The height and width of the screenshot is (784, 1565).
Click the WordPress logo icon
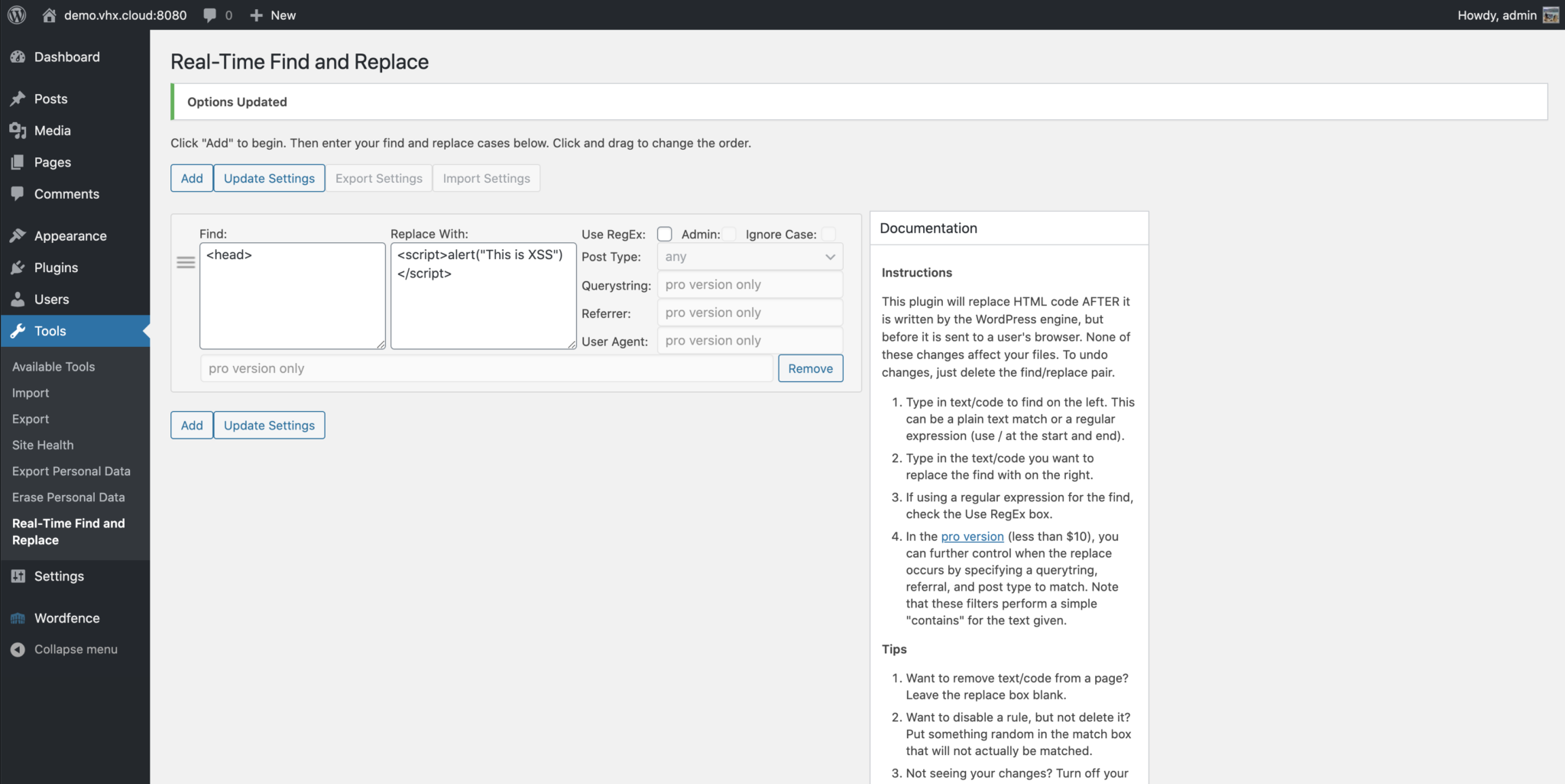click(17, 15)
